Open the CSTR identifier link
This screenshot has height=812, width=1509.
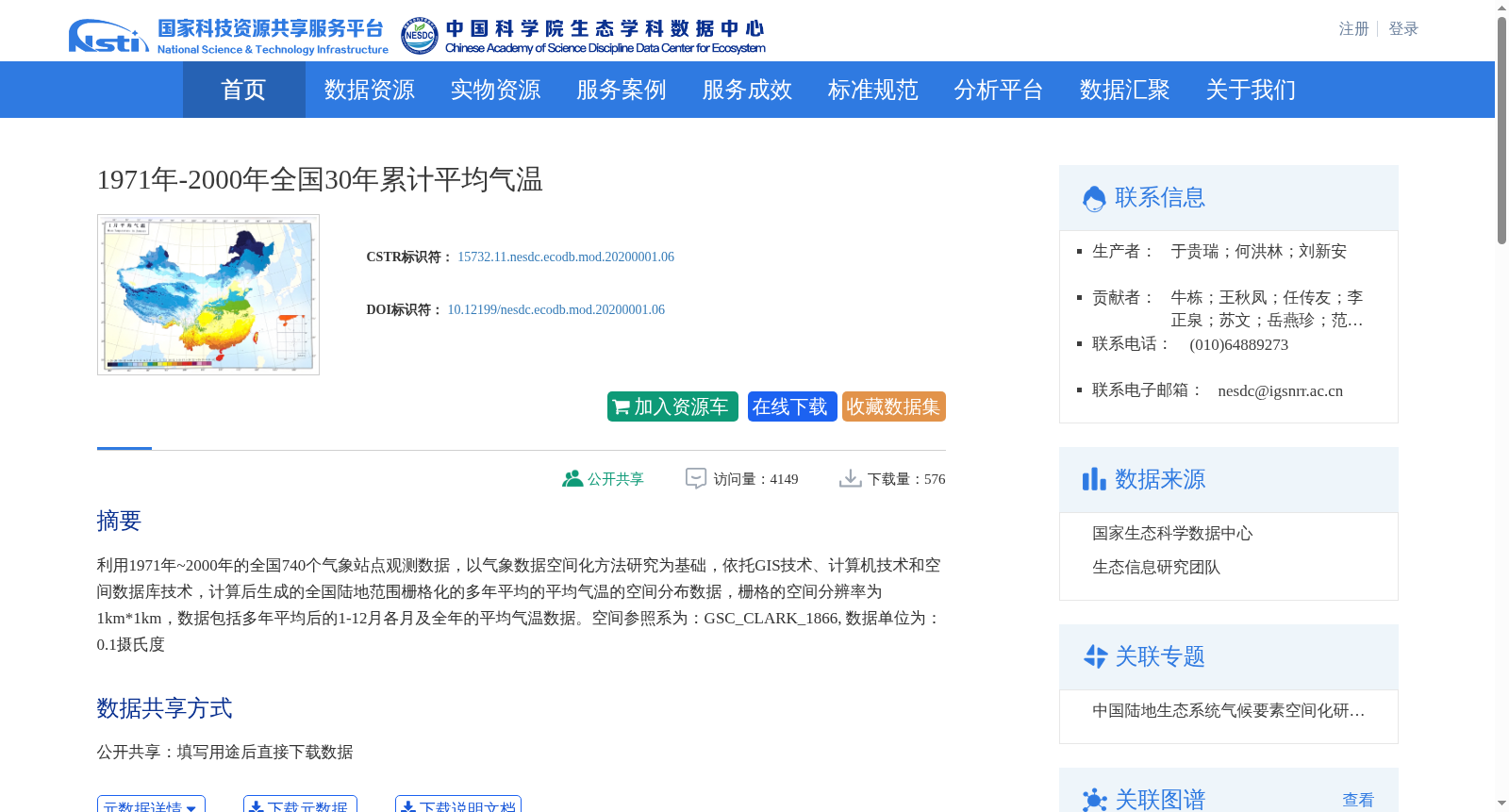click(566, 257)
